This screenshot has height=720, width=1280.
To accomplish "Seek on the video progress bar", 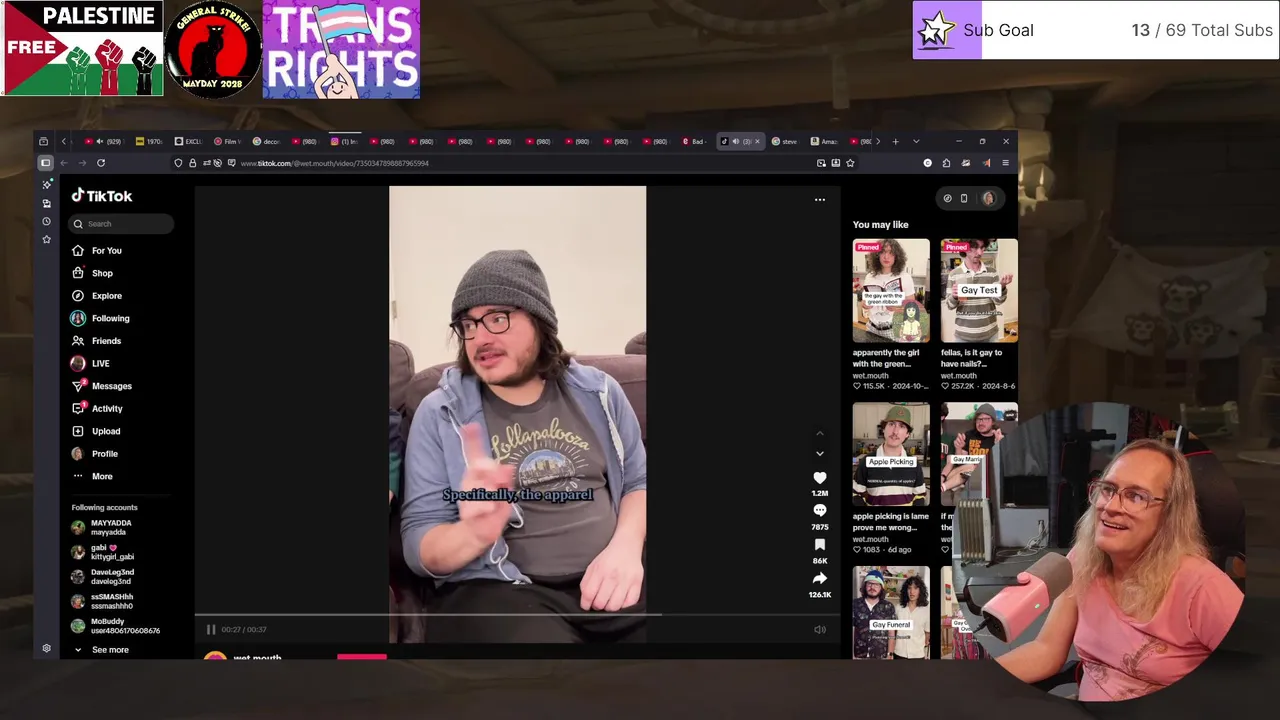I will click(517, 615).
